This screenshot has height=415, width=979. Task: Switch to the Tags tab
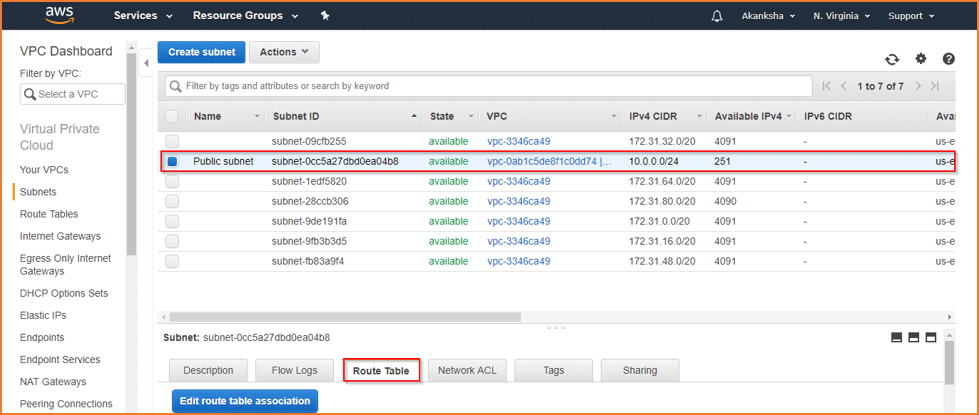coord(554,370)
